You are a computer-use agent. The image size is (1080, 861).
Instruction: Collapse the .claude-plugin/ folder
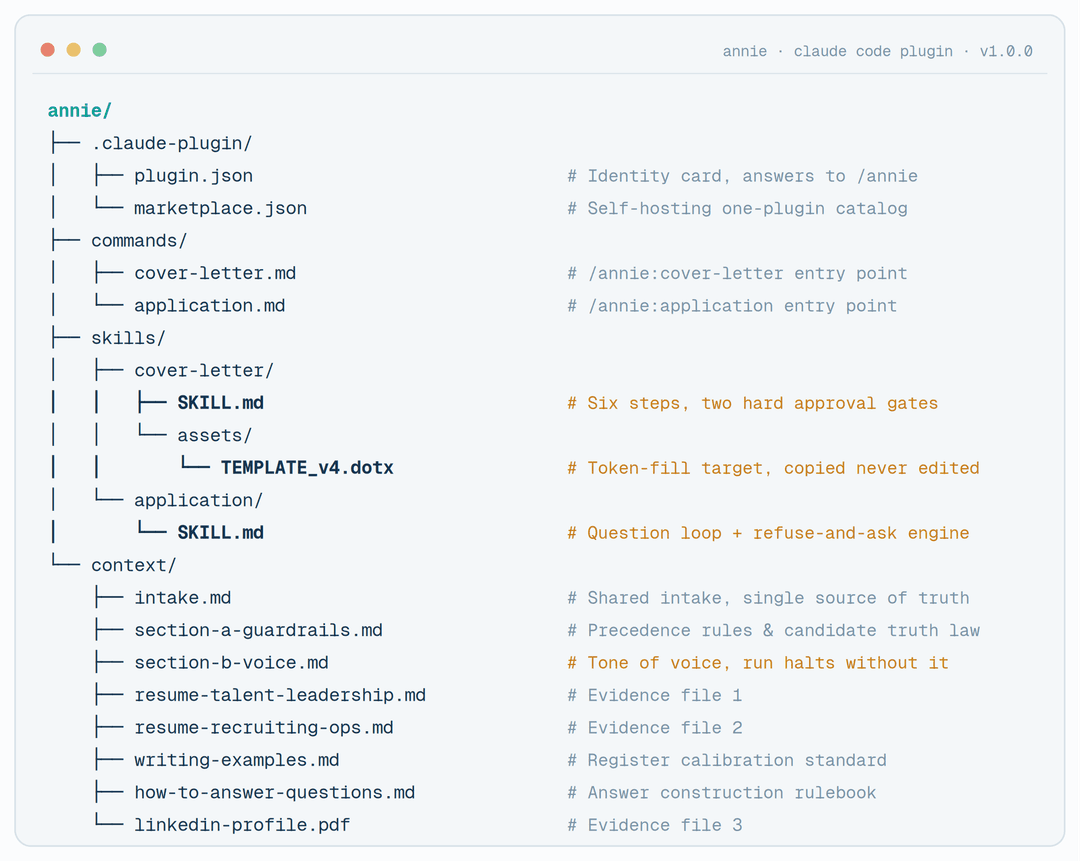coord(172,143)
